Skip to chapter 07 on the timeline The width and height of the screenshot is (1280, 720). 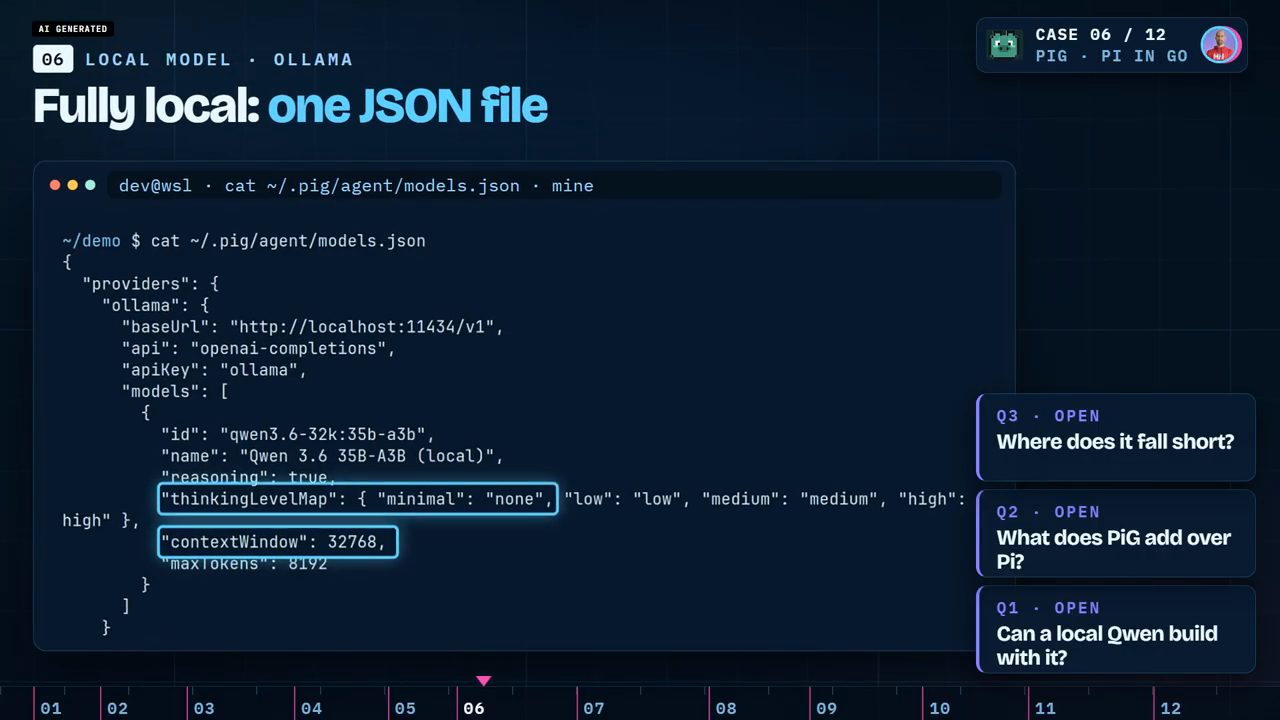point(593,708)
